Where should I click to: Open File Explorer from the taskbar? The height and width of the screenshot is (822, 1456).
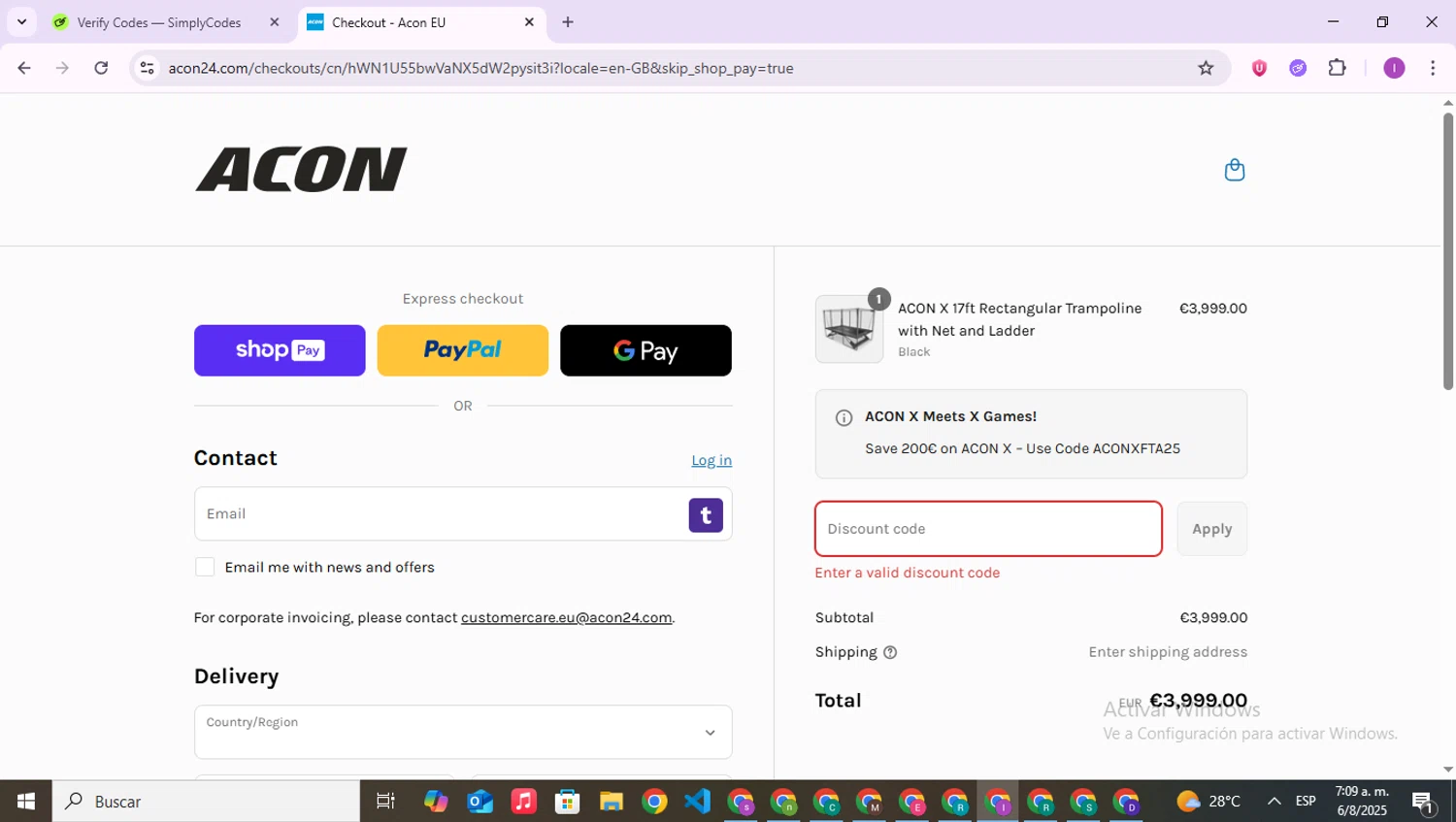(611, 801)
